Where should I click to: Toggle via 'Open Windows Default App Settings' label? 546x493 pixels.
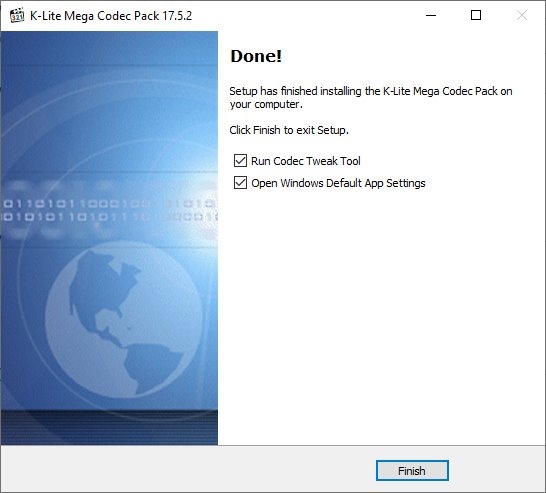click(x=338, y=183)
